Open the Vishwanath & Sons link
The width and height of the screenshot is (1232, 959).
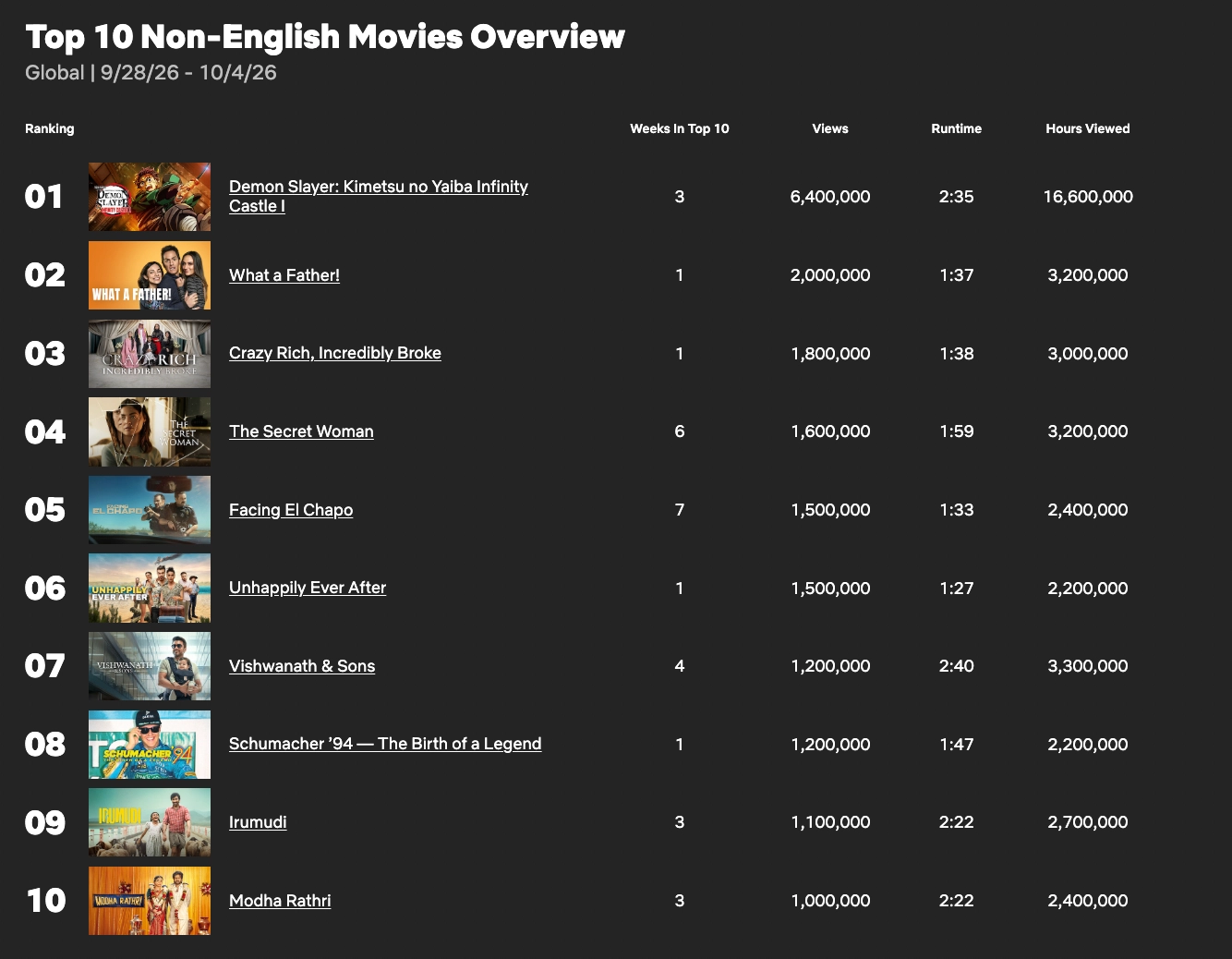[302, 666]
